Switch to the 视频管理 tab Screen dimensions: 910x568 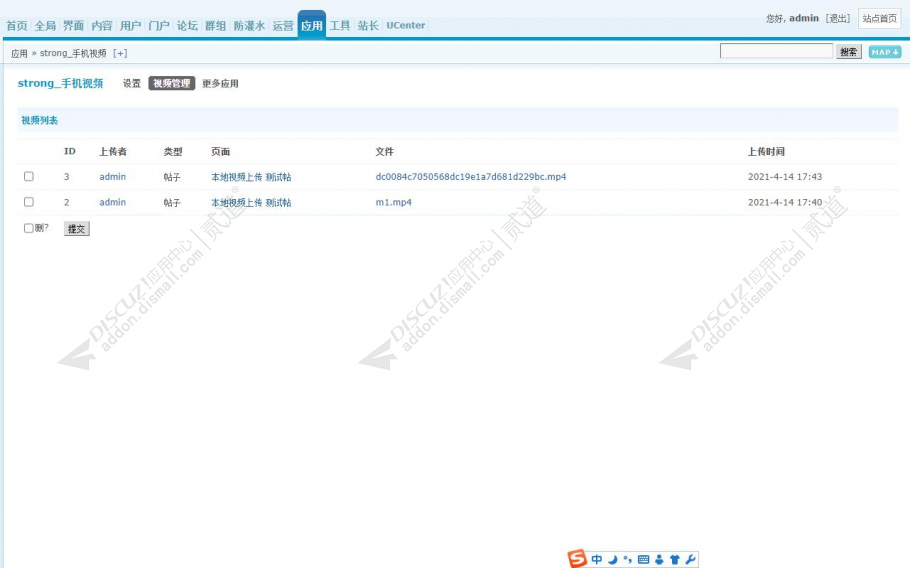coord(171,84)
